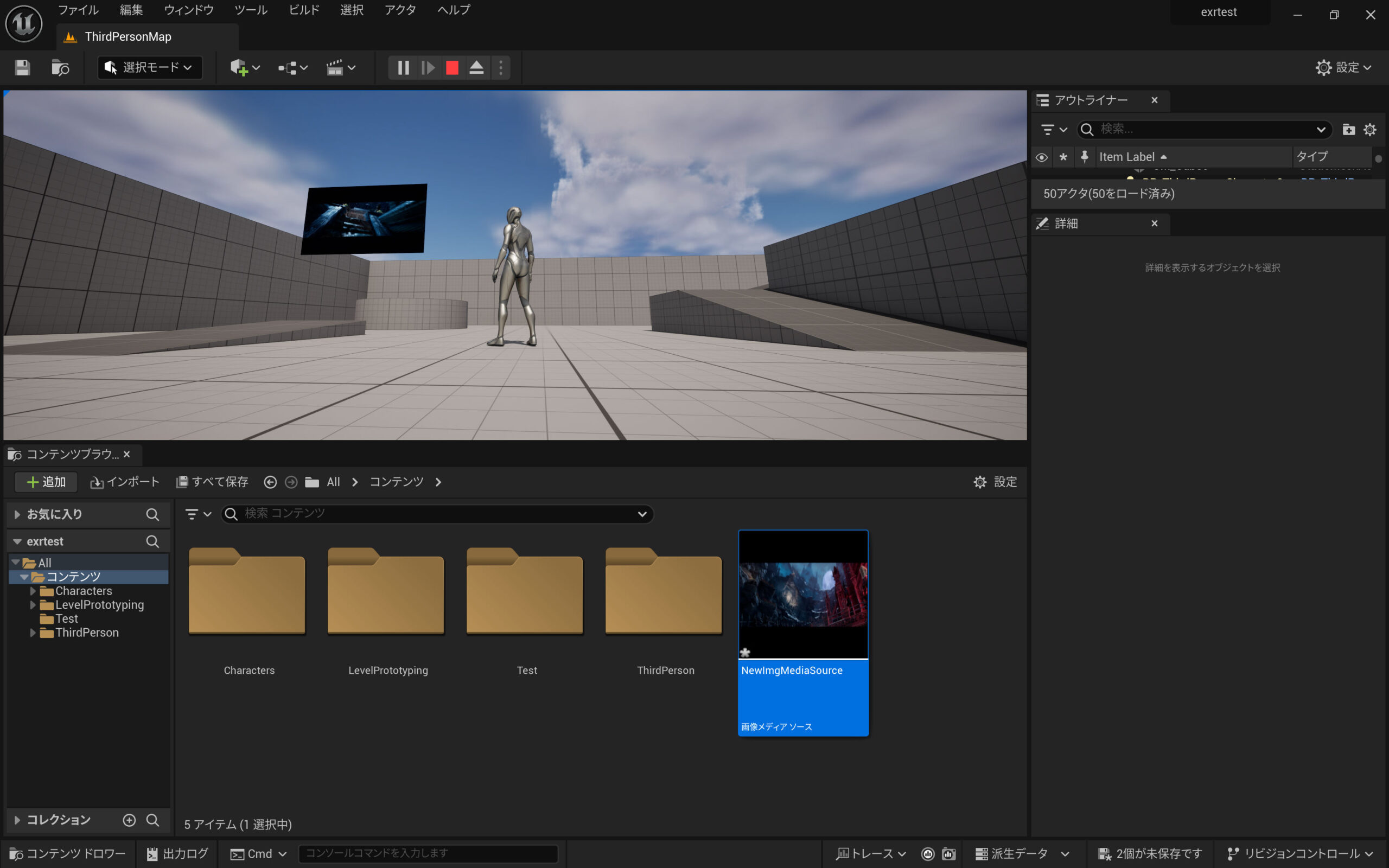This screenshot has height=868, width=1389.
Task: Click the add collection plus icon
Action: (129, 820)
